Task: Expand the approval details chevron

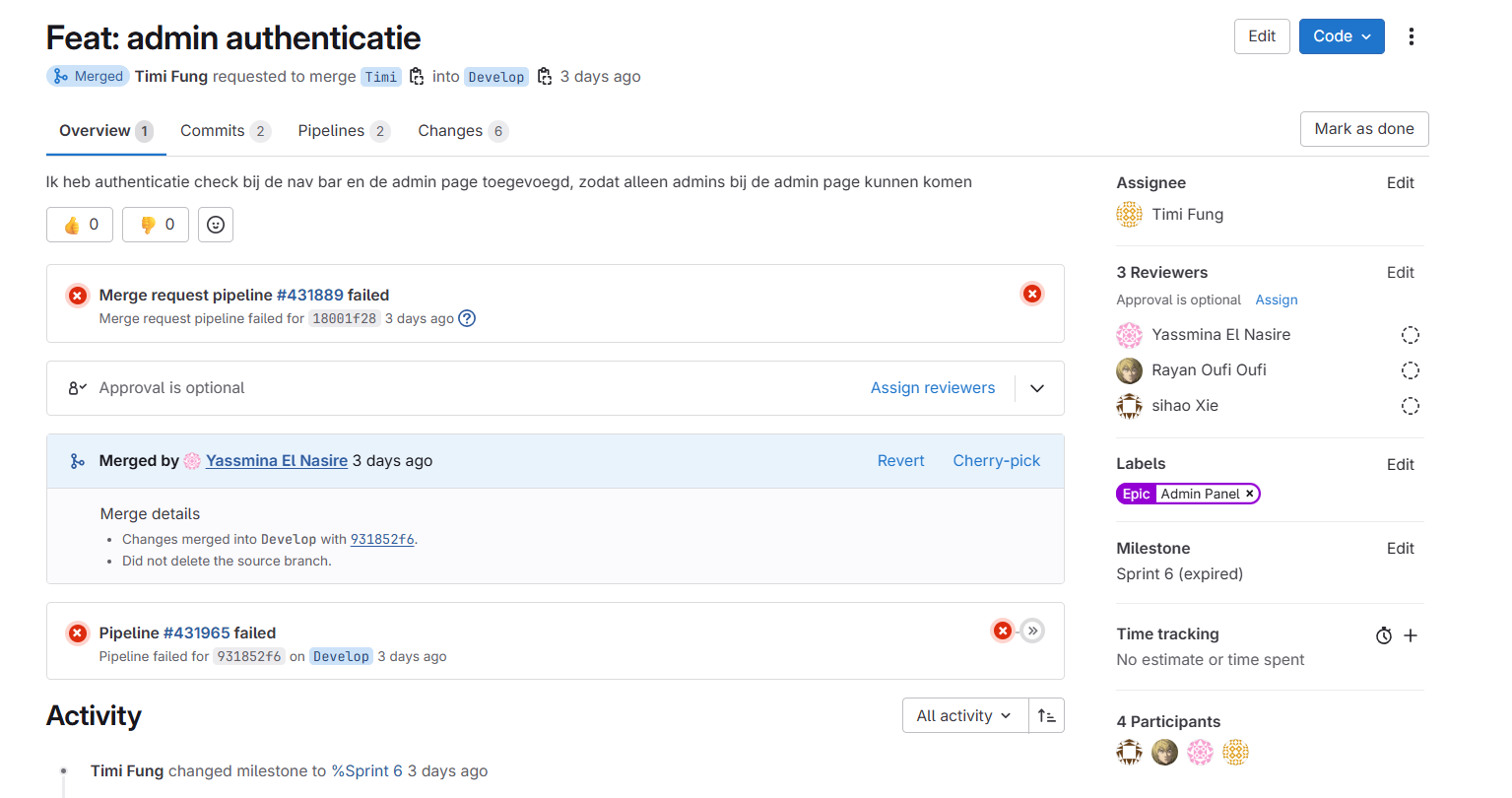Action: [x=1037, y=388]
